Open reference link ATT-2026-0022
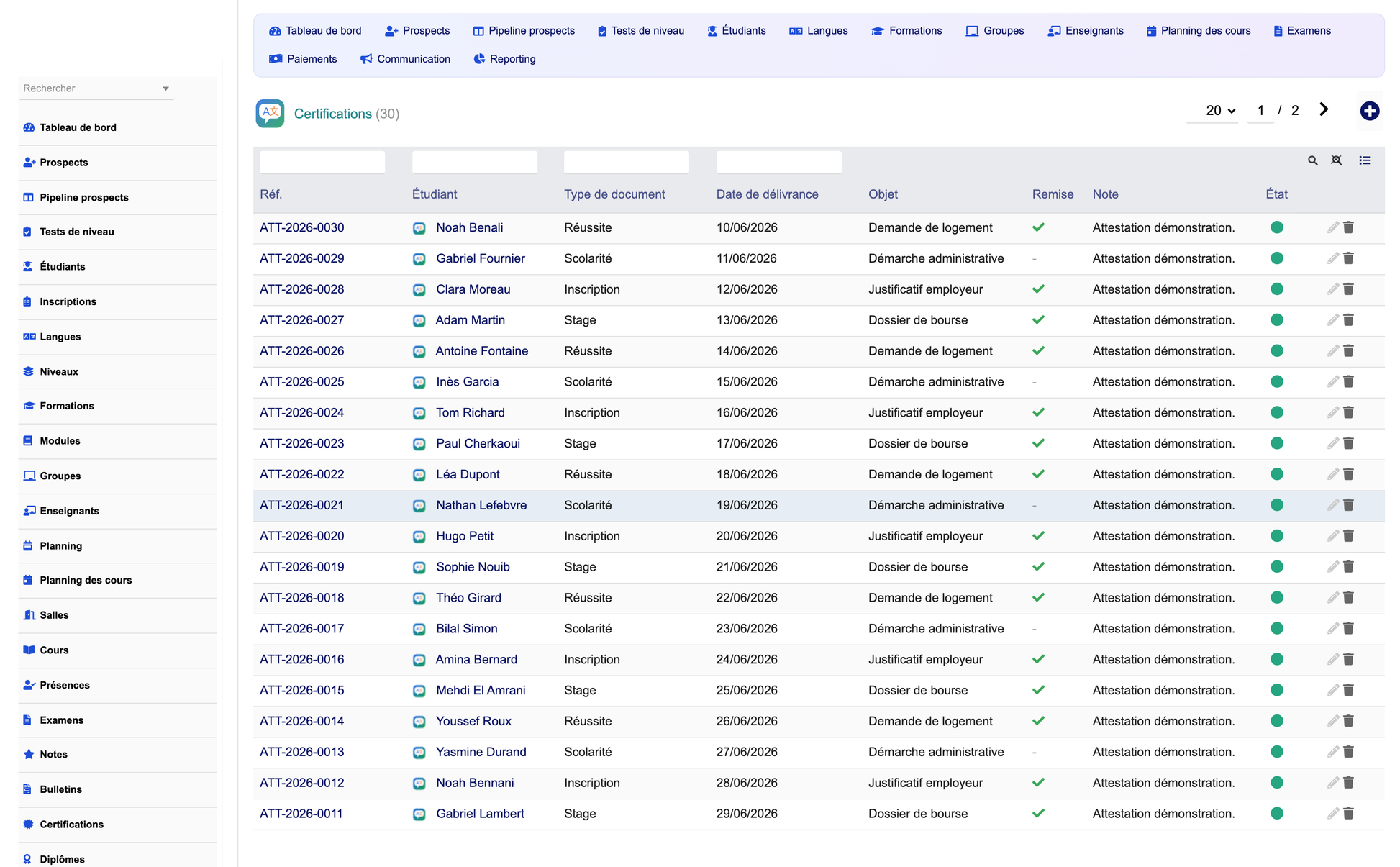Image resolution: width=1400 pixels, height=867 pixels. click(x=301, y=474)
